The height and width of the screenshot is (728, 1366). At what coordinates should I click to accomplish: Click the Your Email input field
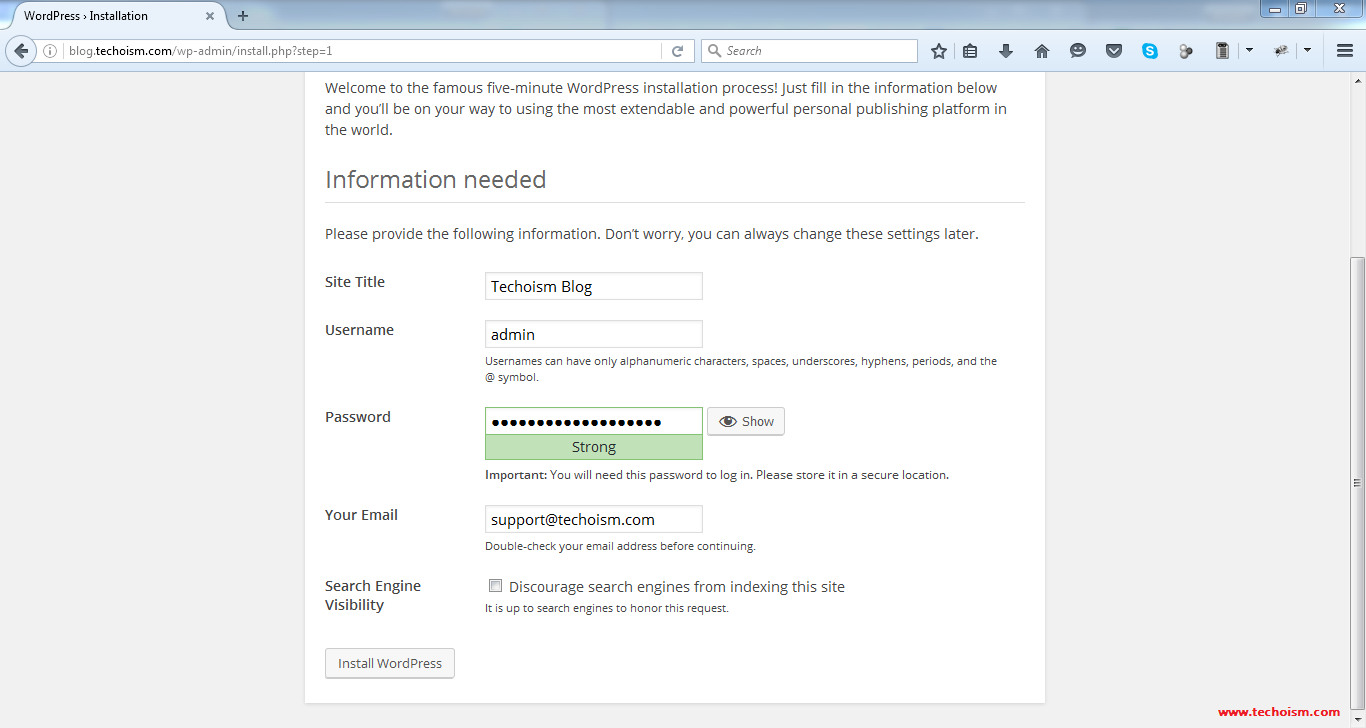point(594,519)
